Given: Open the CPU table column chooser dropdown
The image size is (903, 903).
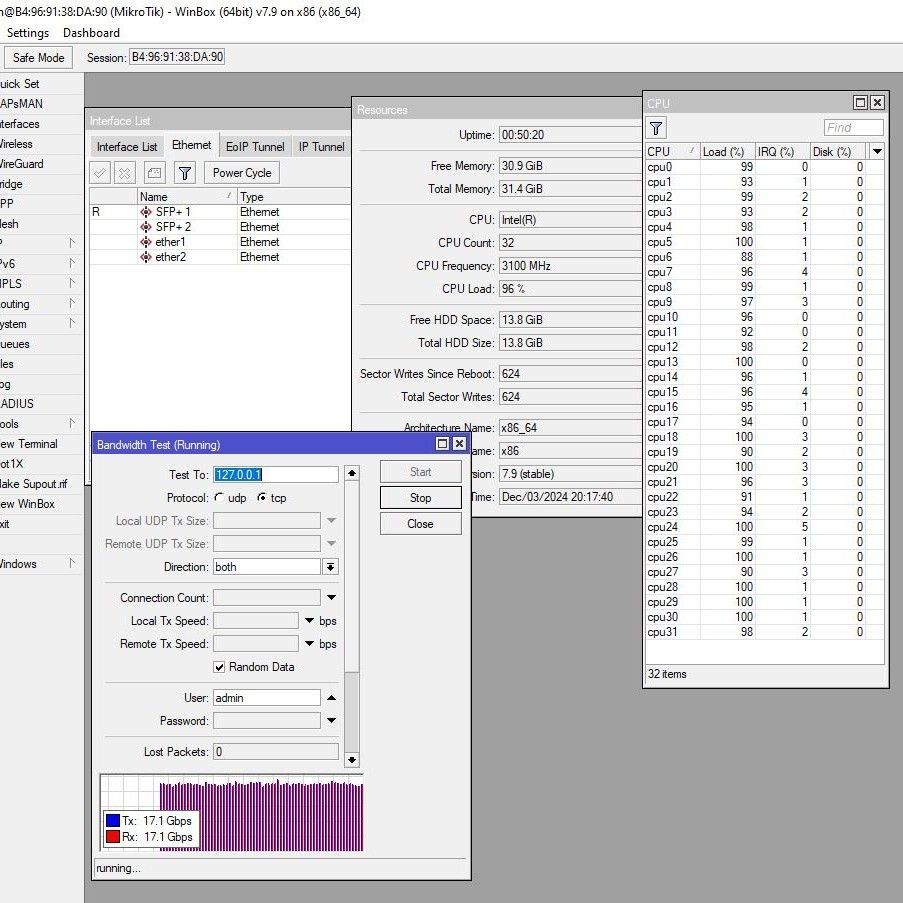Looking at the screenshot, I should coord(877,151).
